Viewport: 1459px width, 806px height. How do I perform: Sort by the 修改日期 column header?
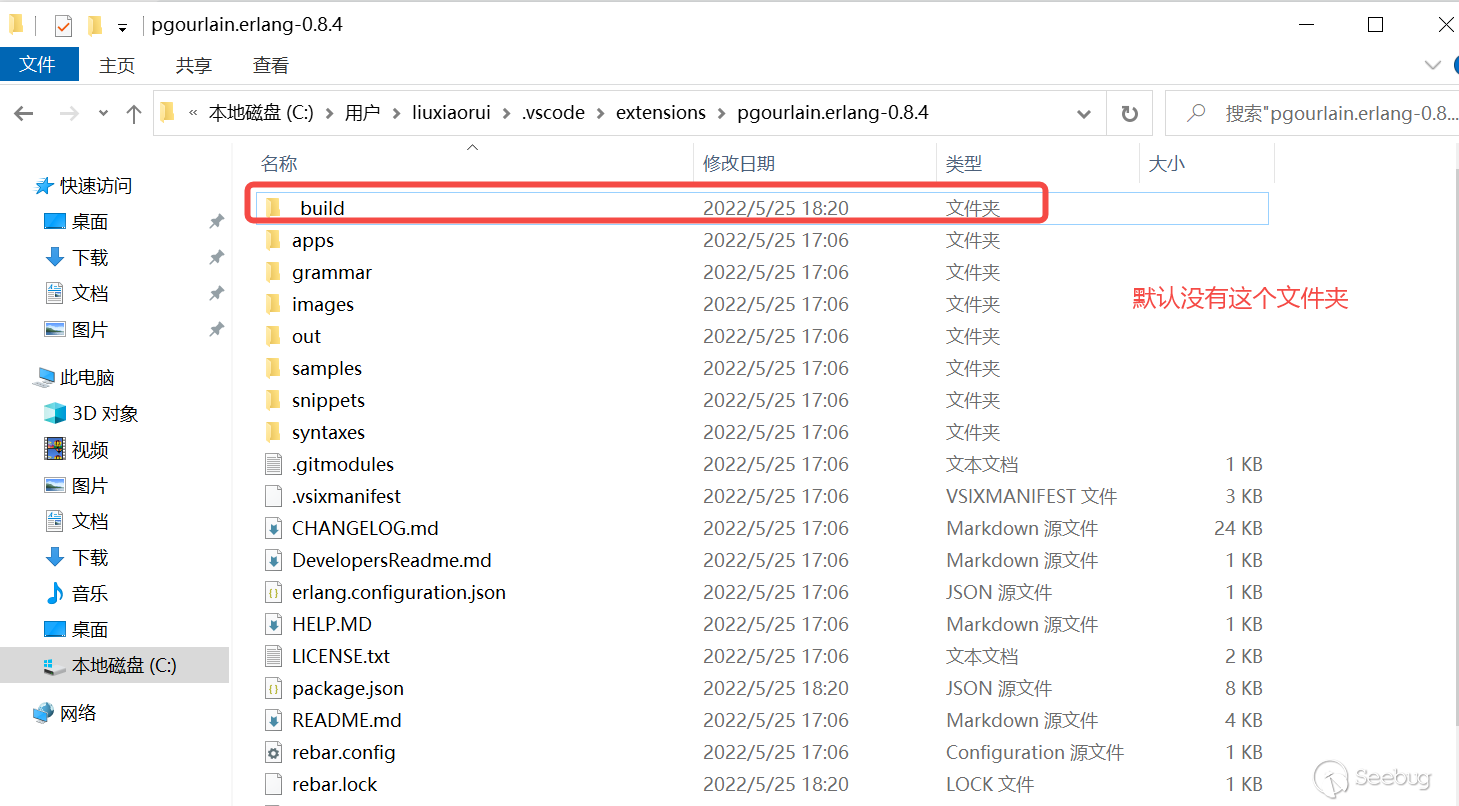pyautogui.click(x=739, y=164)
